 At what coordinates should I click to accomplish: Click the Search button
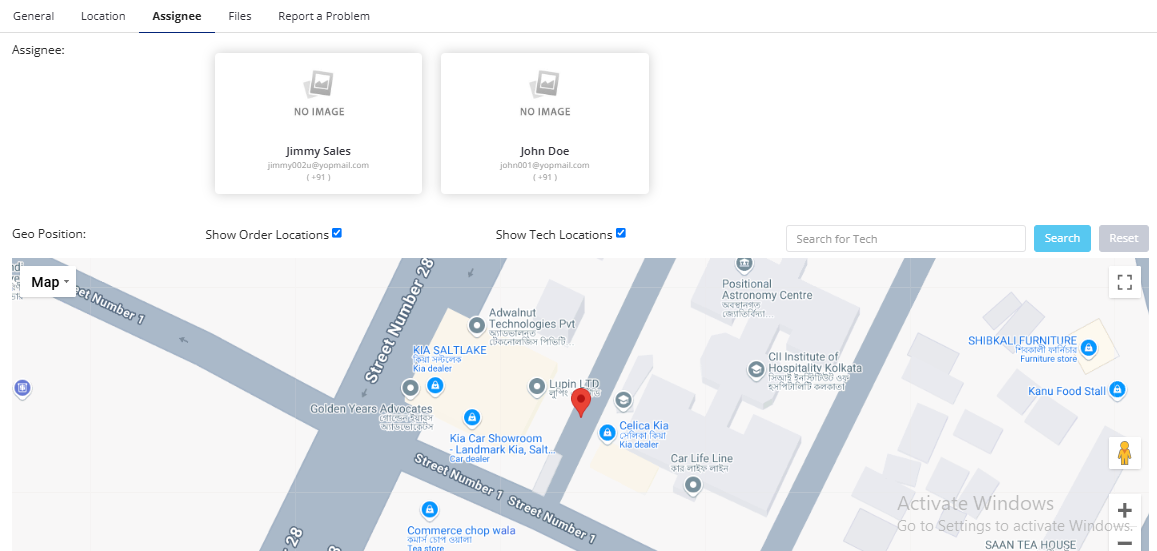pyautogui.click(x=1063, y=238)
